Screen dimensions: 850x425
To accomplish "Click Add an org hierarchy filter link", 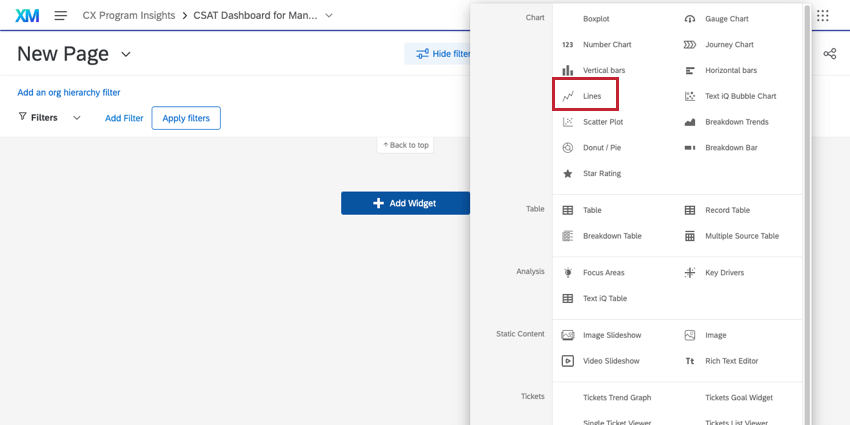I will (x=69, y=92).
